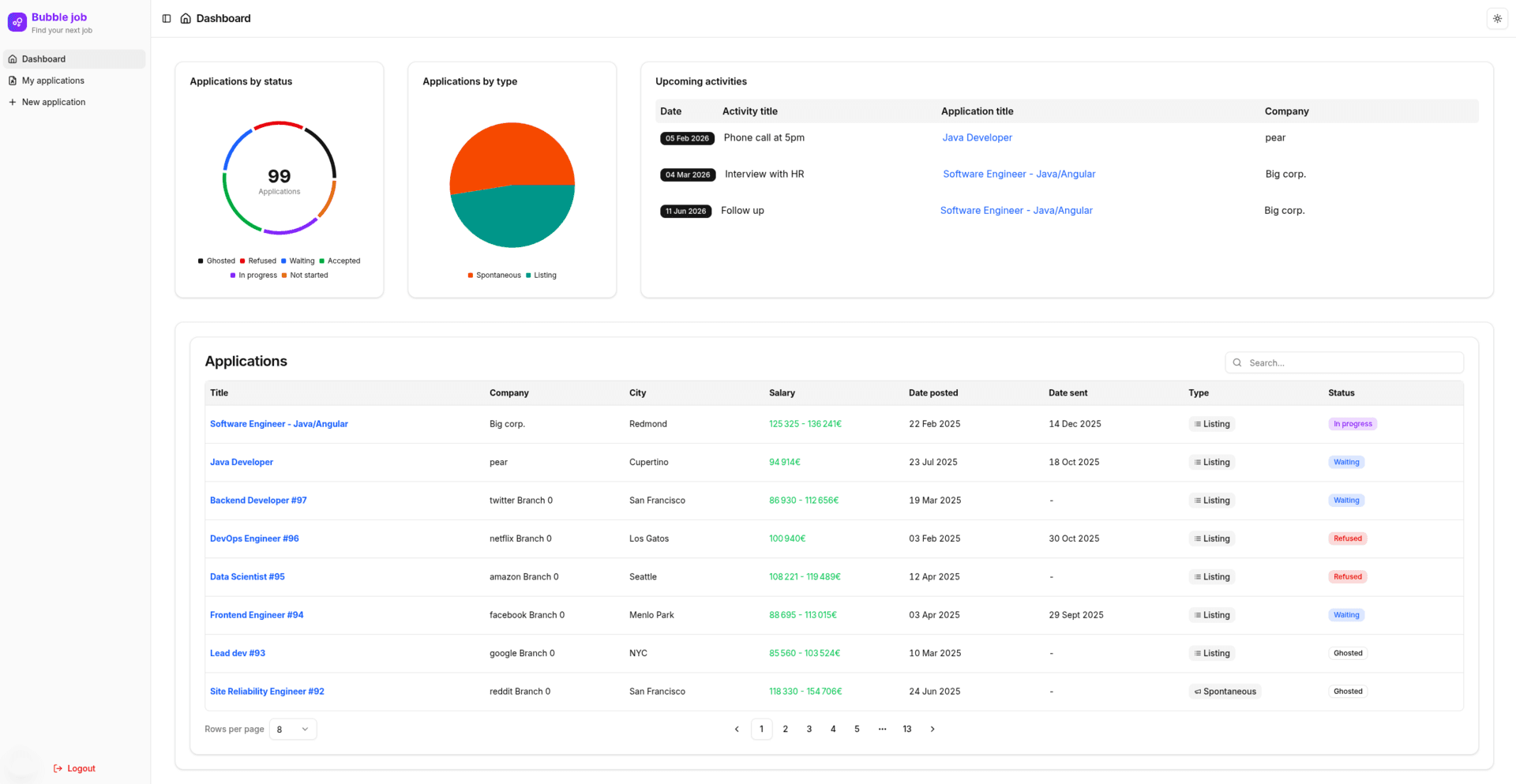This screenshot has width=1516, height=784.
Task: Click the logout arrow icon
Action: point(57,767)
